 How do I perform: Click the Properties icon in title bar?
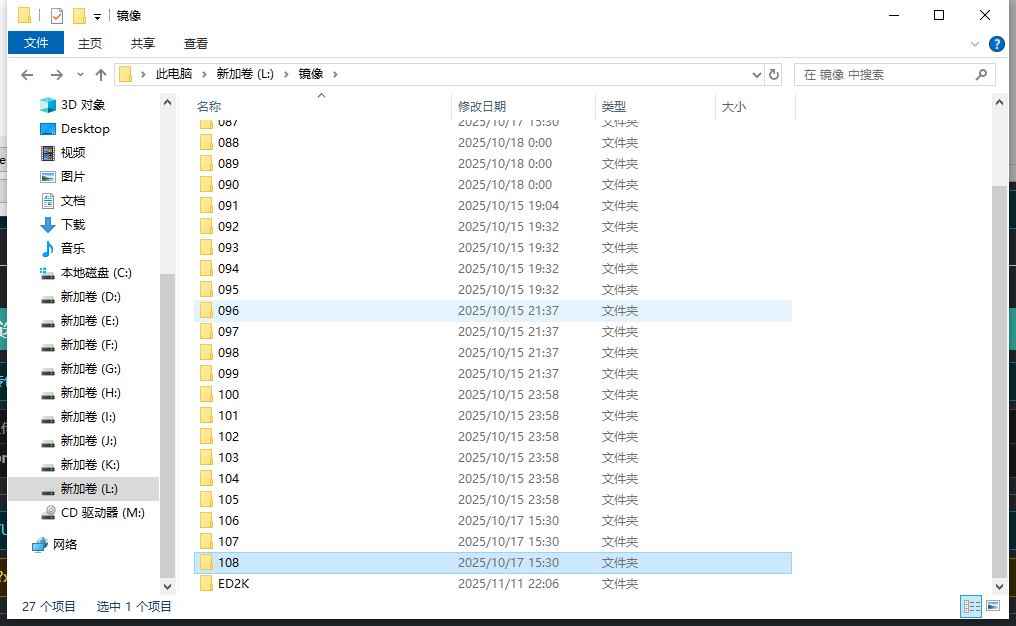57,15
